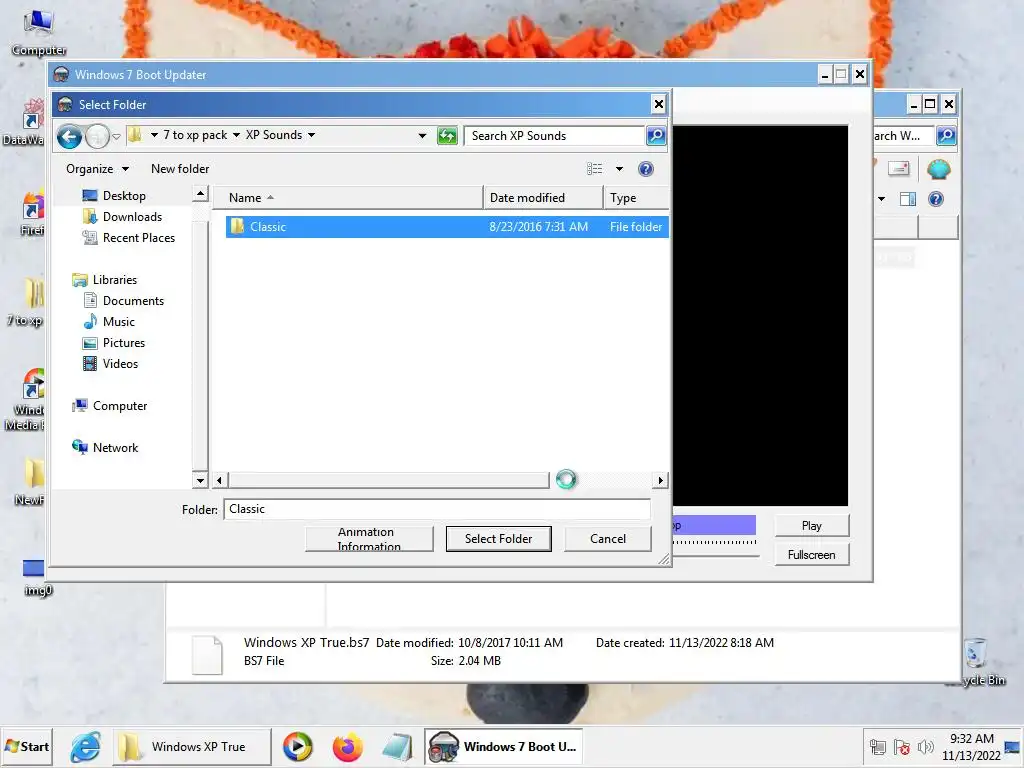Close the Select Folder dialog
This screenshot has height=768, width=1024.
point(659,104)
